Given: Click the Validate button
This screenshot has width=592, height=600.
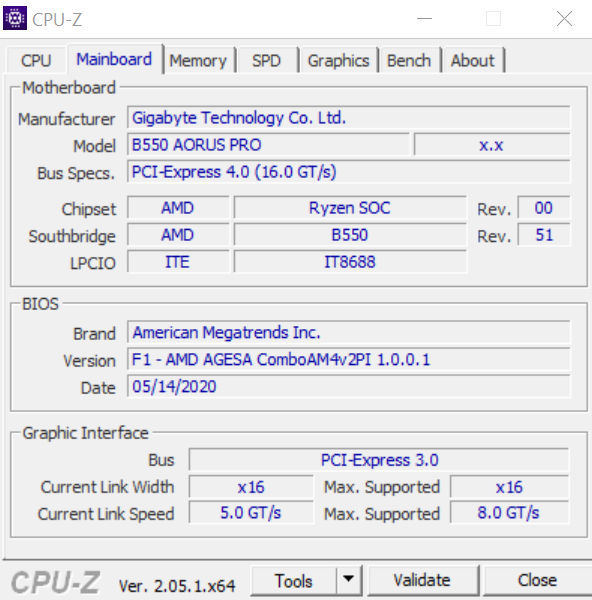Looking at the screenshot, I should coord(422,580).
